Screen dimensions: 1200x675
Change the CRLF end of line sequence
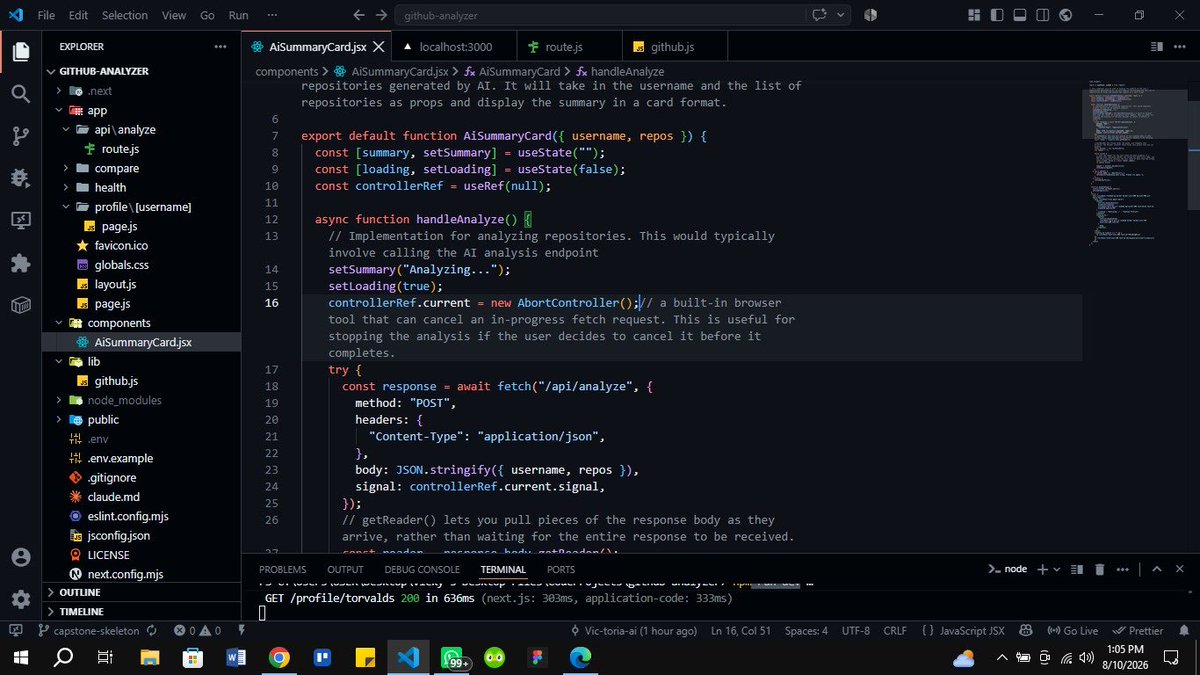pos(895,631)
